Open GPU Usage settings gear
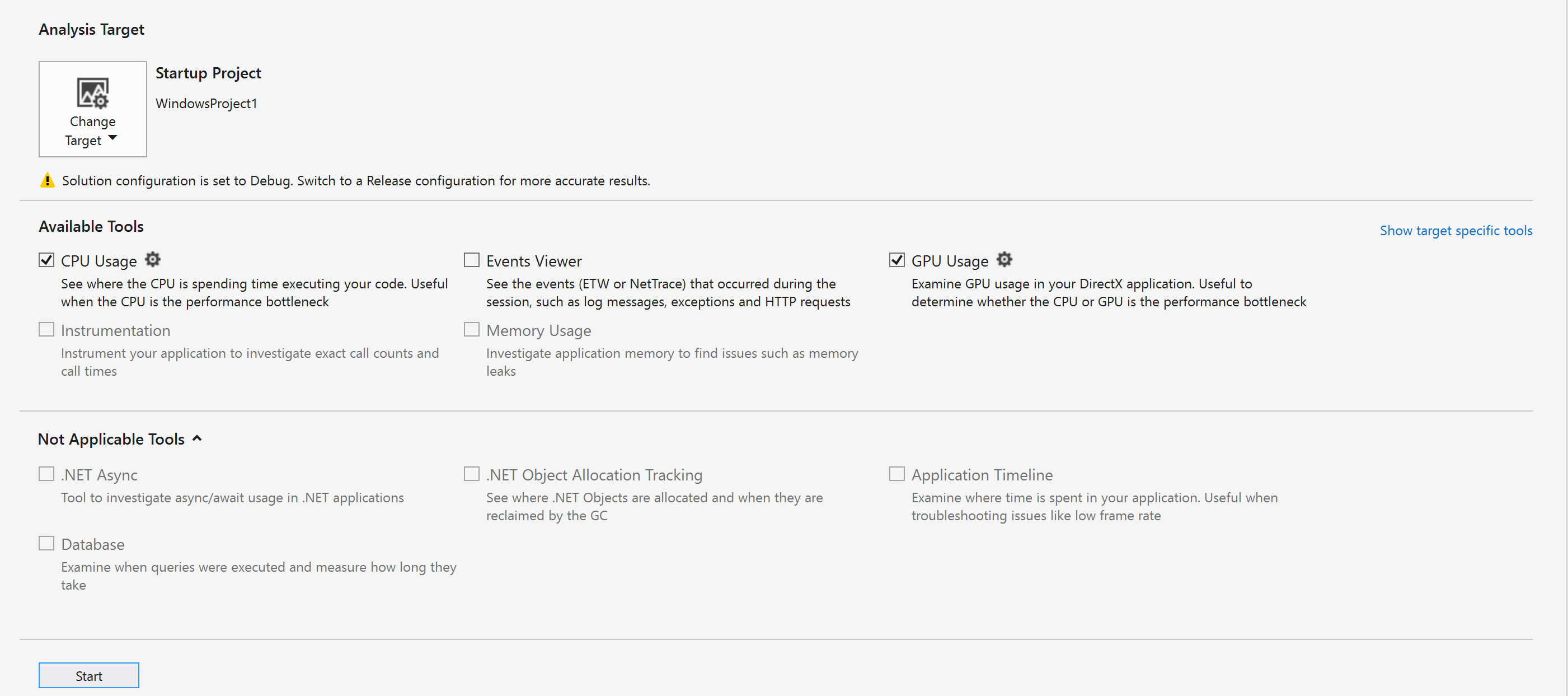 click(x=1004, y=260)
